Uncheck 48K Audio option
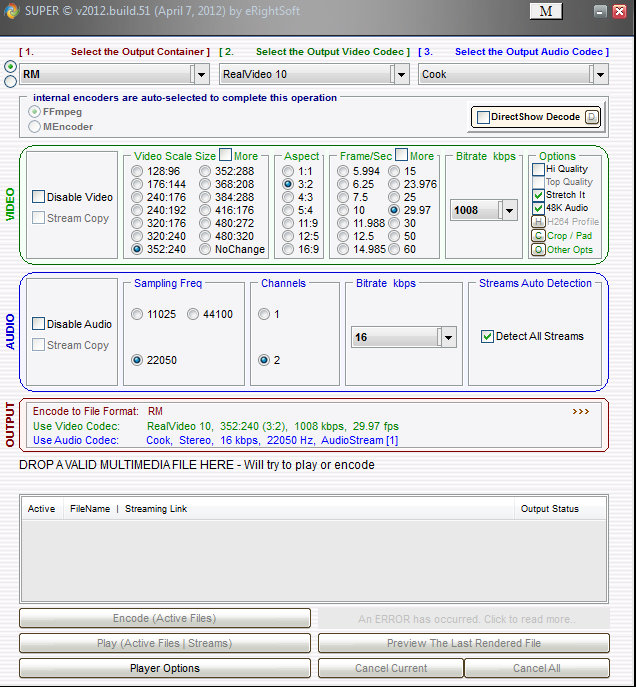 pyautogui.click(x=538, y=208)
